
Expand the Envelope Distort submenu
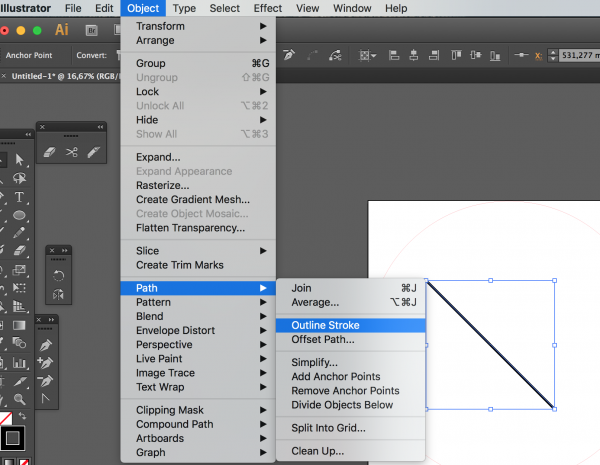198,330
